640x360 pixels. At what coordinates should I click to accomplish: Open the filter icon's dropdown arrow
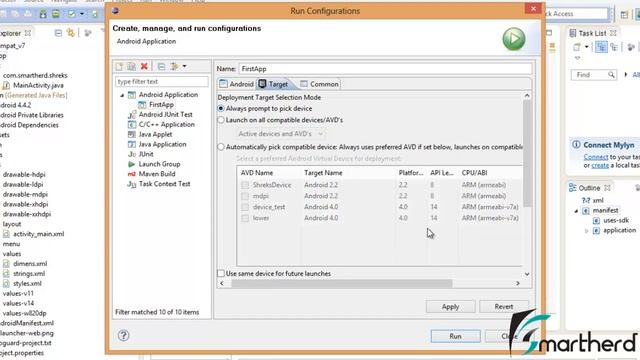click(x=184, y=66)
